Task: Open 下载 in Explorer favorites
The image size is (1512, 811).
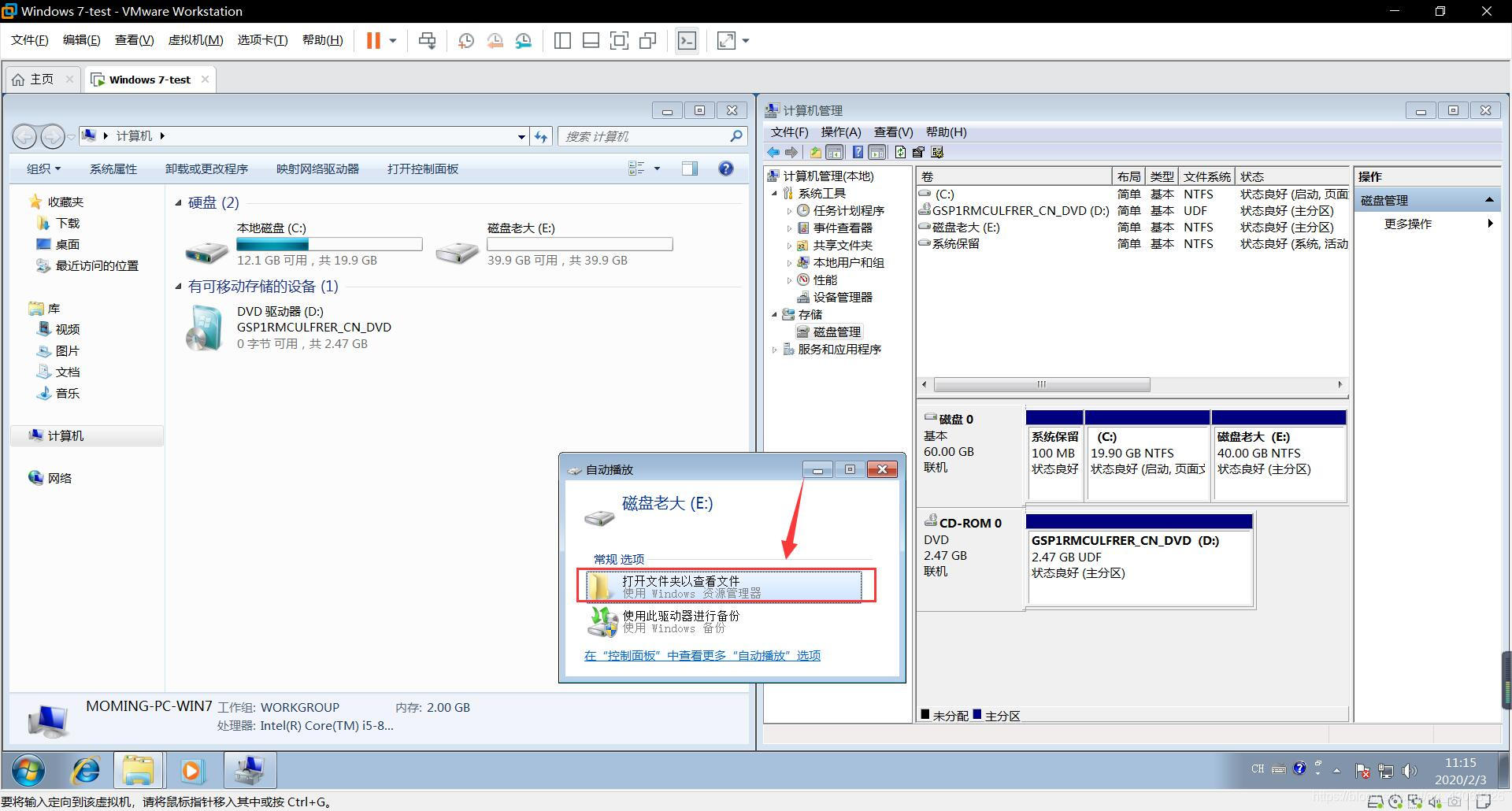Action: [67, 223]
